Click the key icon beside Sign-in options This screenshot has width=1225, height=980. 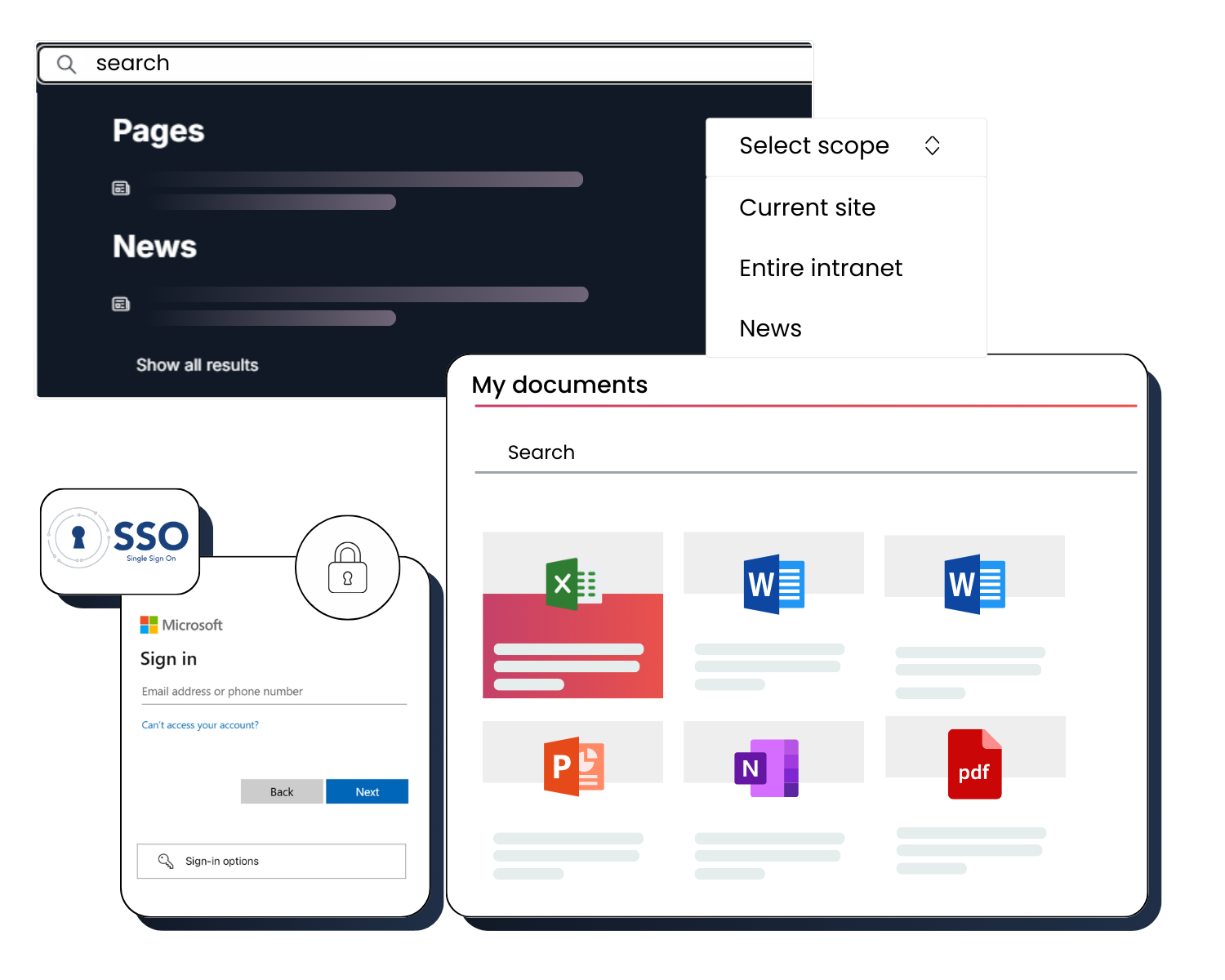(166, 861)
